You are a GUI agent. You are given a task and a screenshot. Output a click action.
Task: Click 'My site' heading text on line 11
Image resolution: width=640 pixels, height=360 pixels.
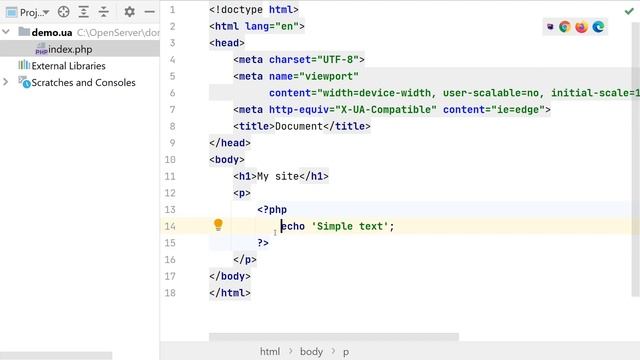pyautogui.click(x=278, y=176)
